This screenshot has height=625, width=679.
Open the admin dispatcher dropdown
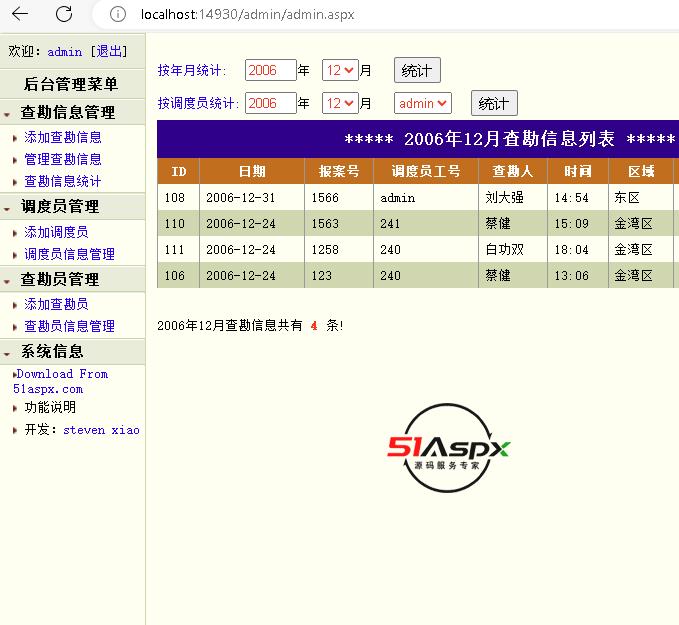point(422,103)
